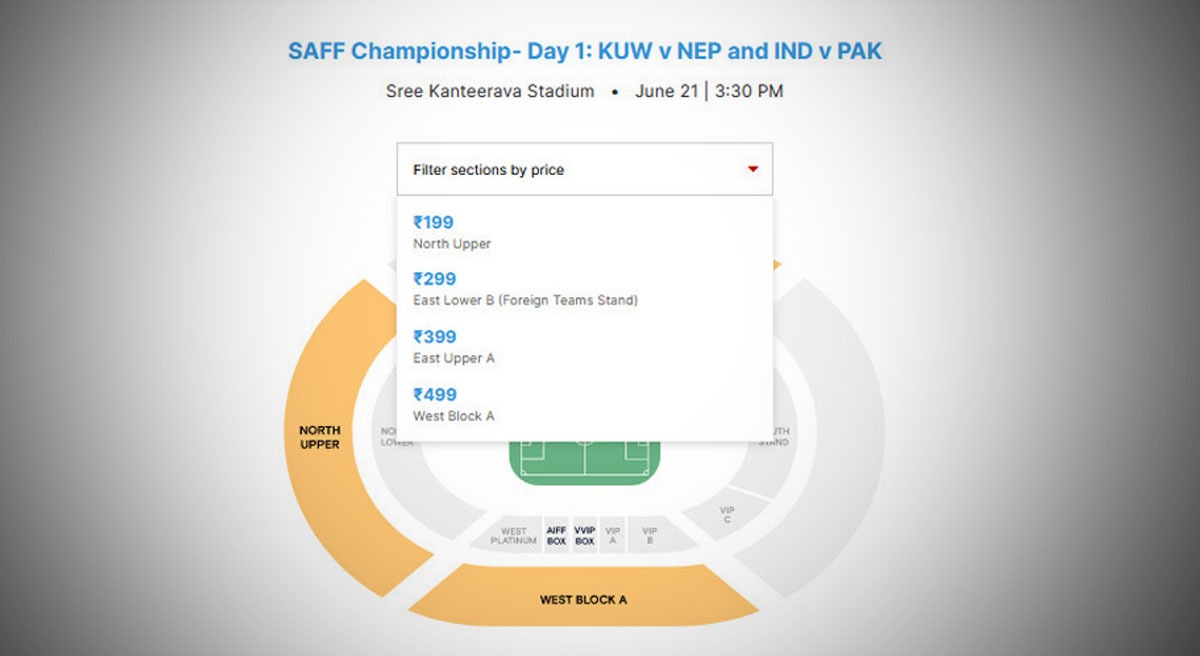The image size is (1200, 656).
Task: Click the June 21 3:30 PM date
Action: [709, 91]
